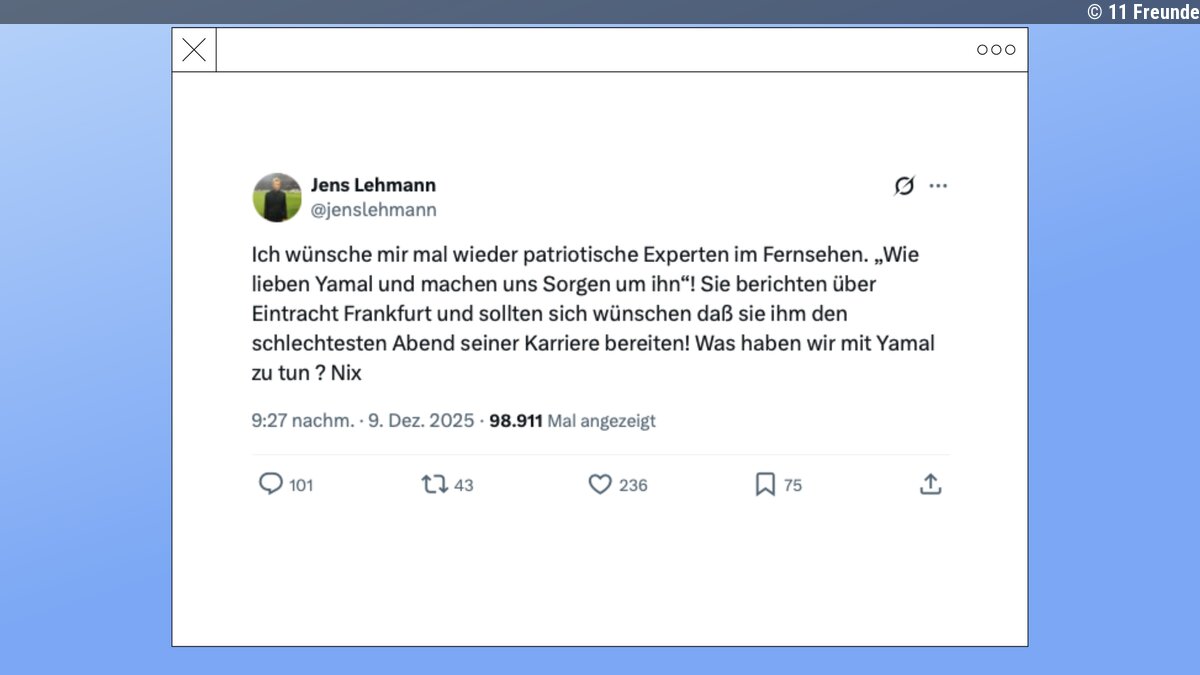Click the © 11 Freunde watermark
This screenshot has height=675, width=1200.
[1142, 11]
